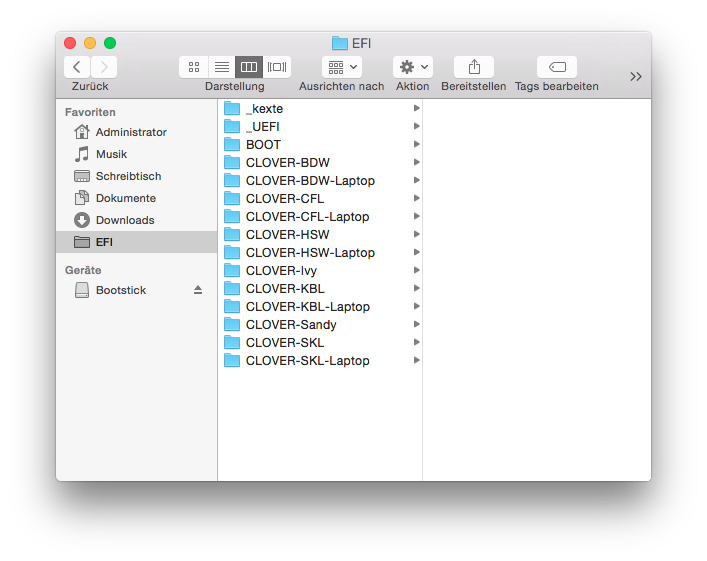
Task: Select the CLOVER-BDW folder icon
Action: (x=232, y=163)
